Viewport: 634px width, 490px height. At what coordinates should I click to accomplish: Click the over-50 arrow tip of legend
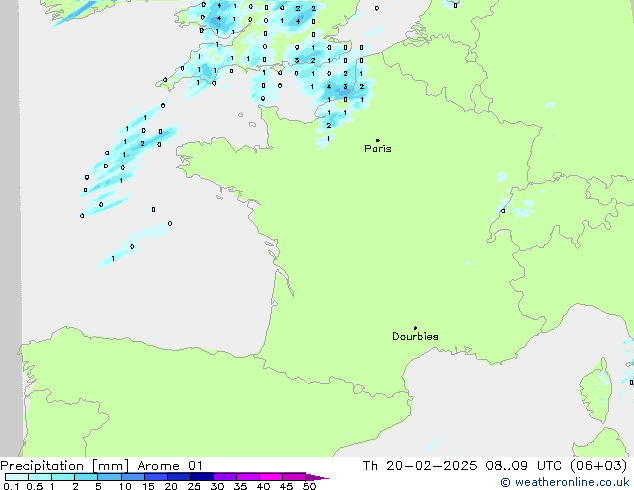(317, 477)
